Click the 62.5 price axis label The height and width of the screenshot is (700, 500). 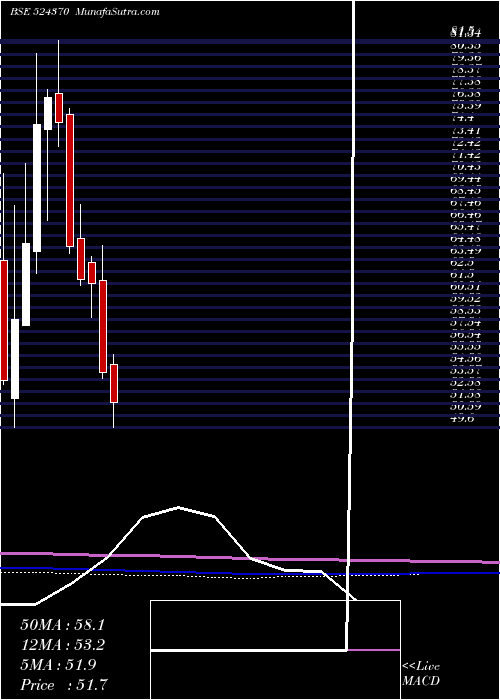[x=462, y=263]
